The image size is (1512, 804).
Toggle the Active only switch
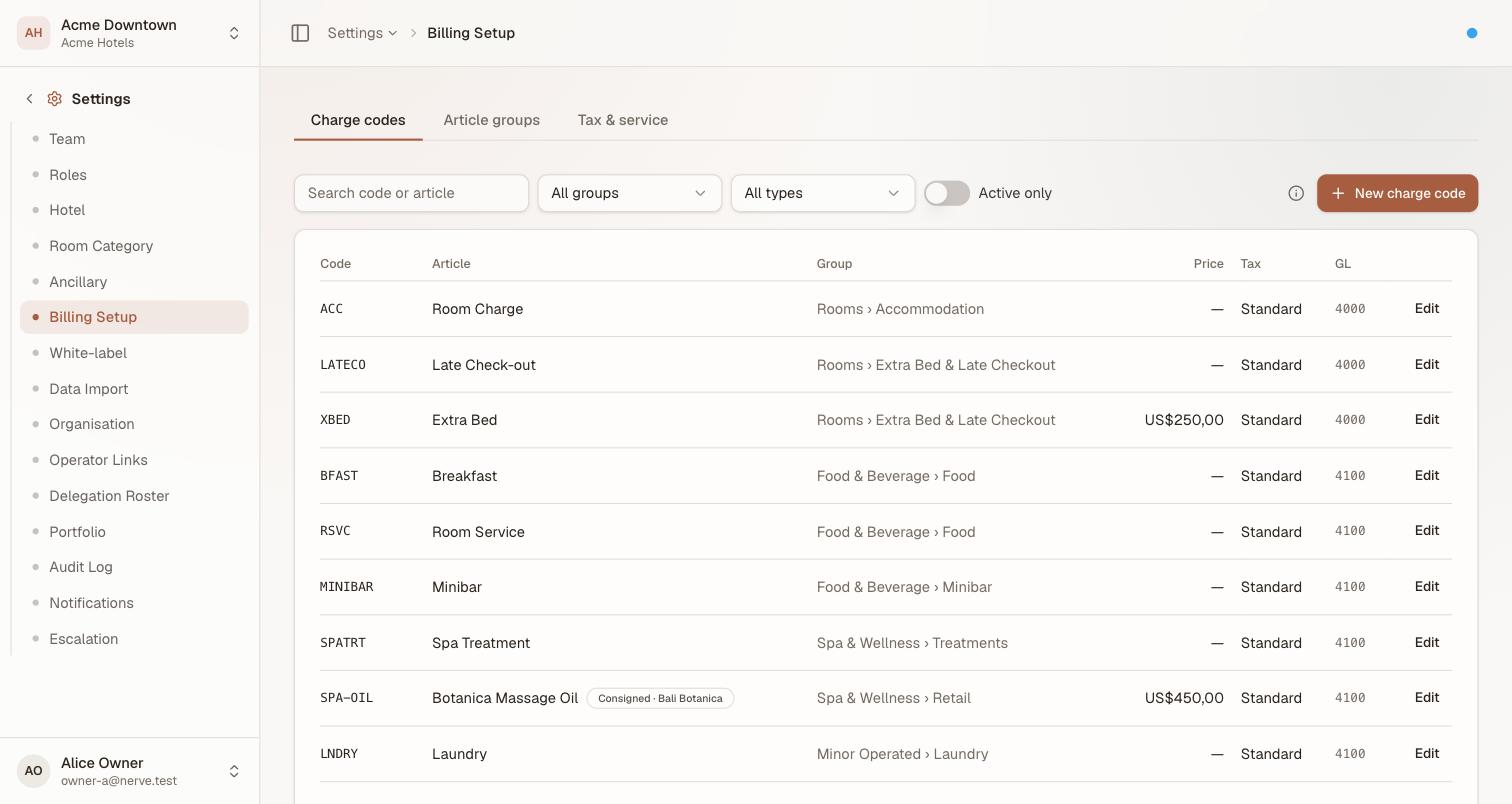[x=946, y=193]
